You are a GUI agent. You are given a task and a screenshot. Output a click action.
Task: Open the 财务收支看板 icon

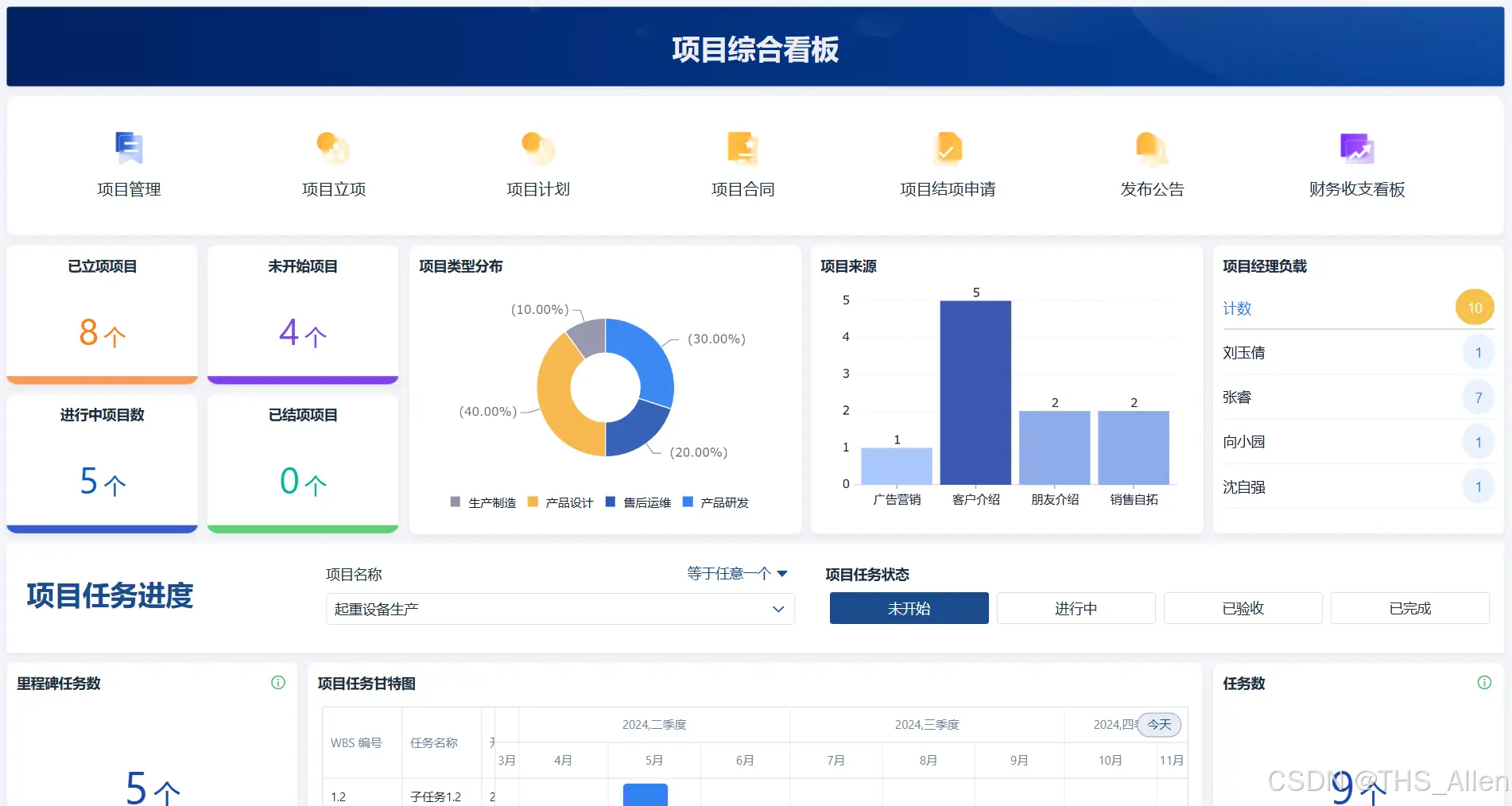tap(1357, 148)
